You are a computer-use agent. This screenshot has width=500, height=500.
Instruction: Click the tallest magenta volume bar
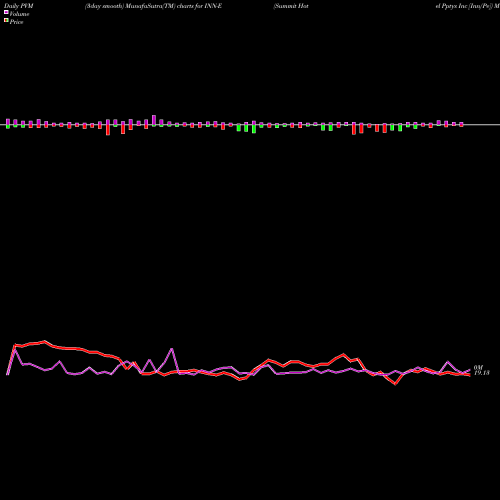coord(154,120)
